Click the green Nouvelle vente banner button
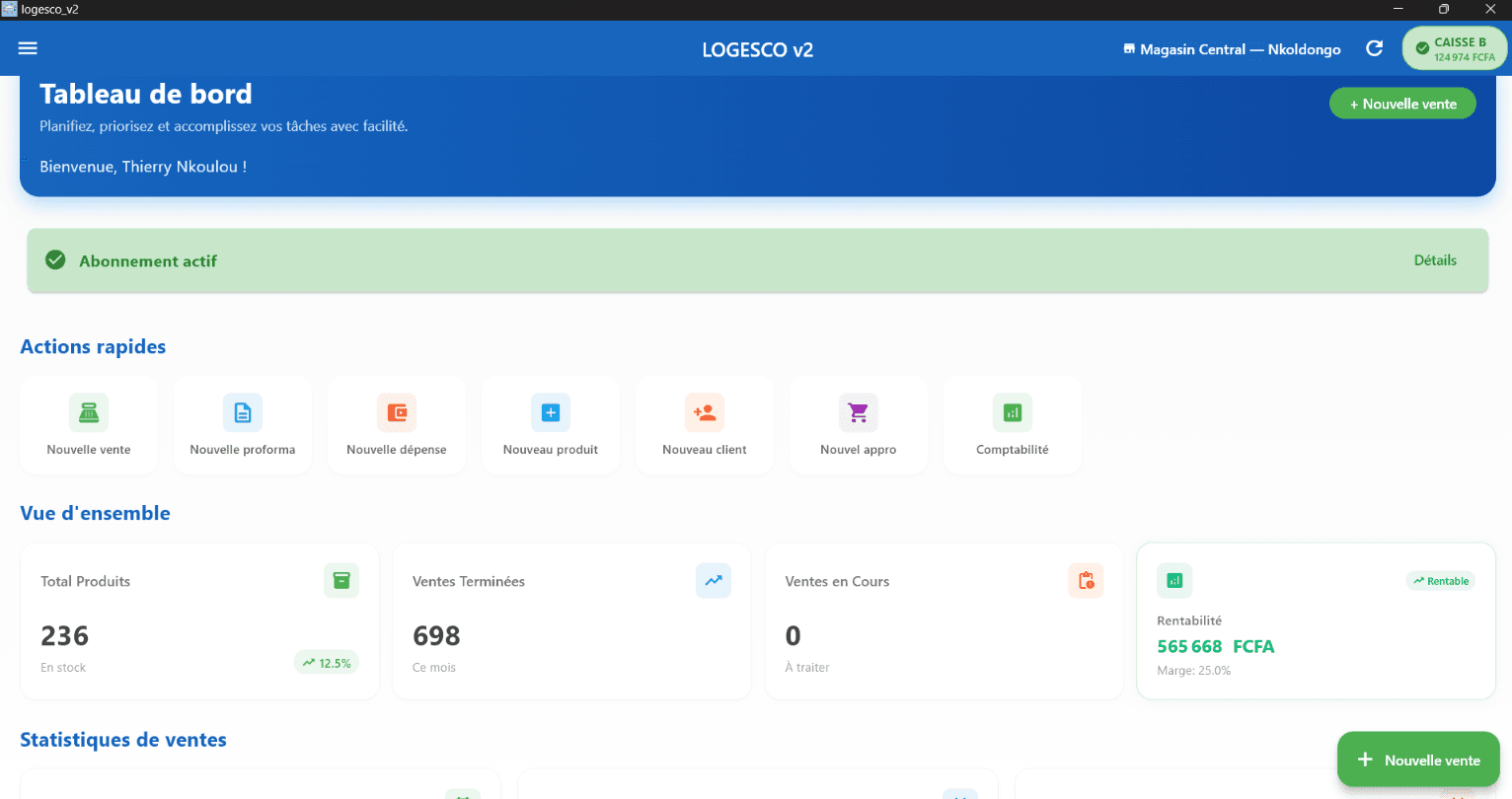The image size is (1512, 799). [x=1402, y=104]
